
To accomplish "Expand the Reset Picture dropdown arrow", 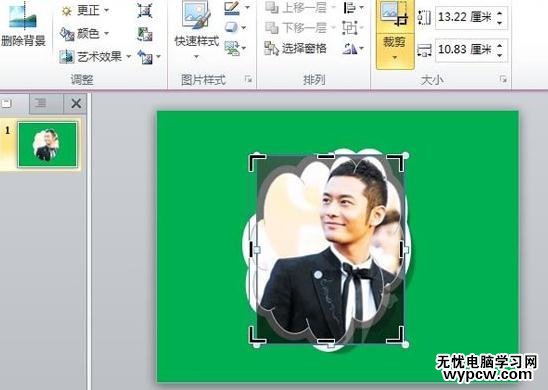I will [159, 56].
